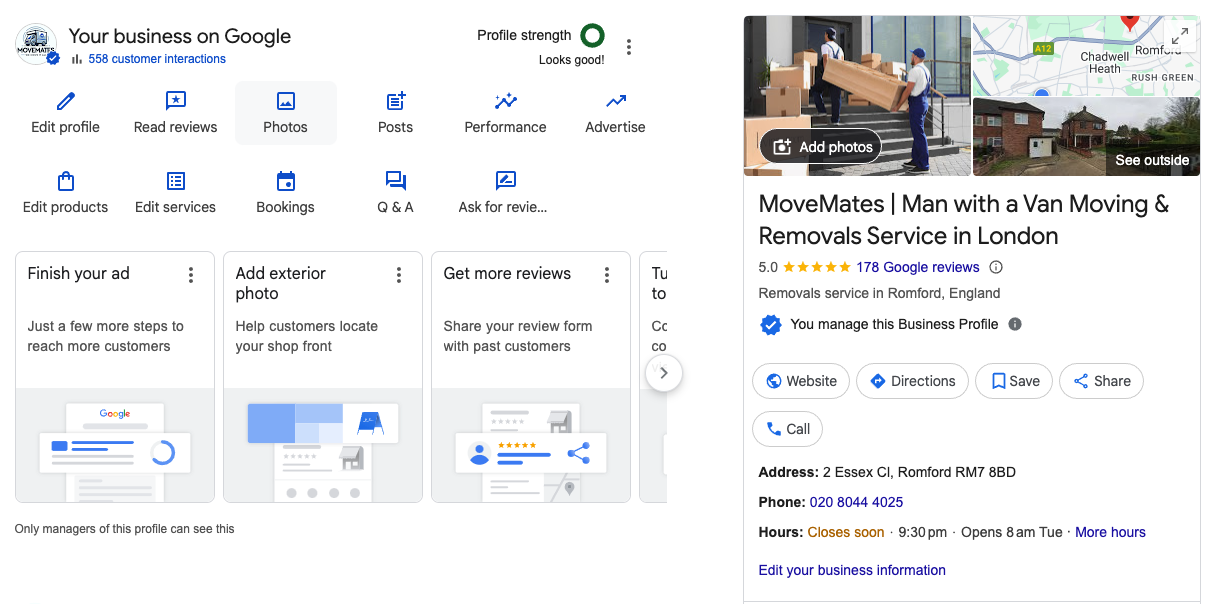Expand the map with the fullscreen icon
The width and height of the screenshot is (1208, 604).
point(1180,36)
